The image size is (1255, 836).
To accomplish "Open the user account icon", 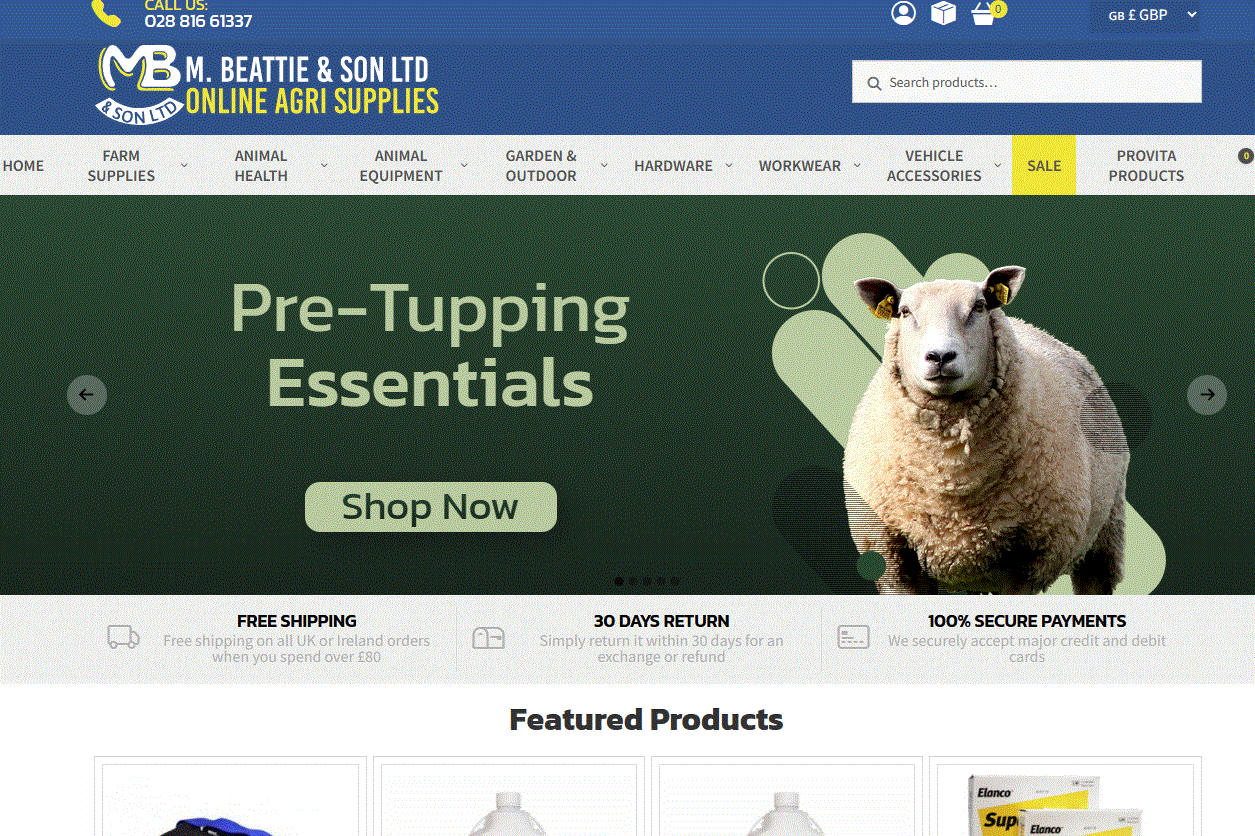I will tap(903, 13).
